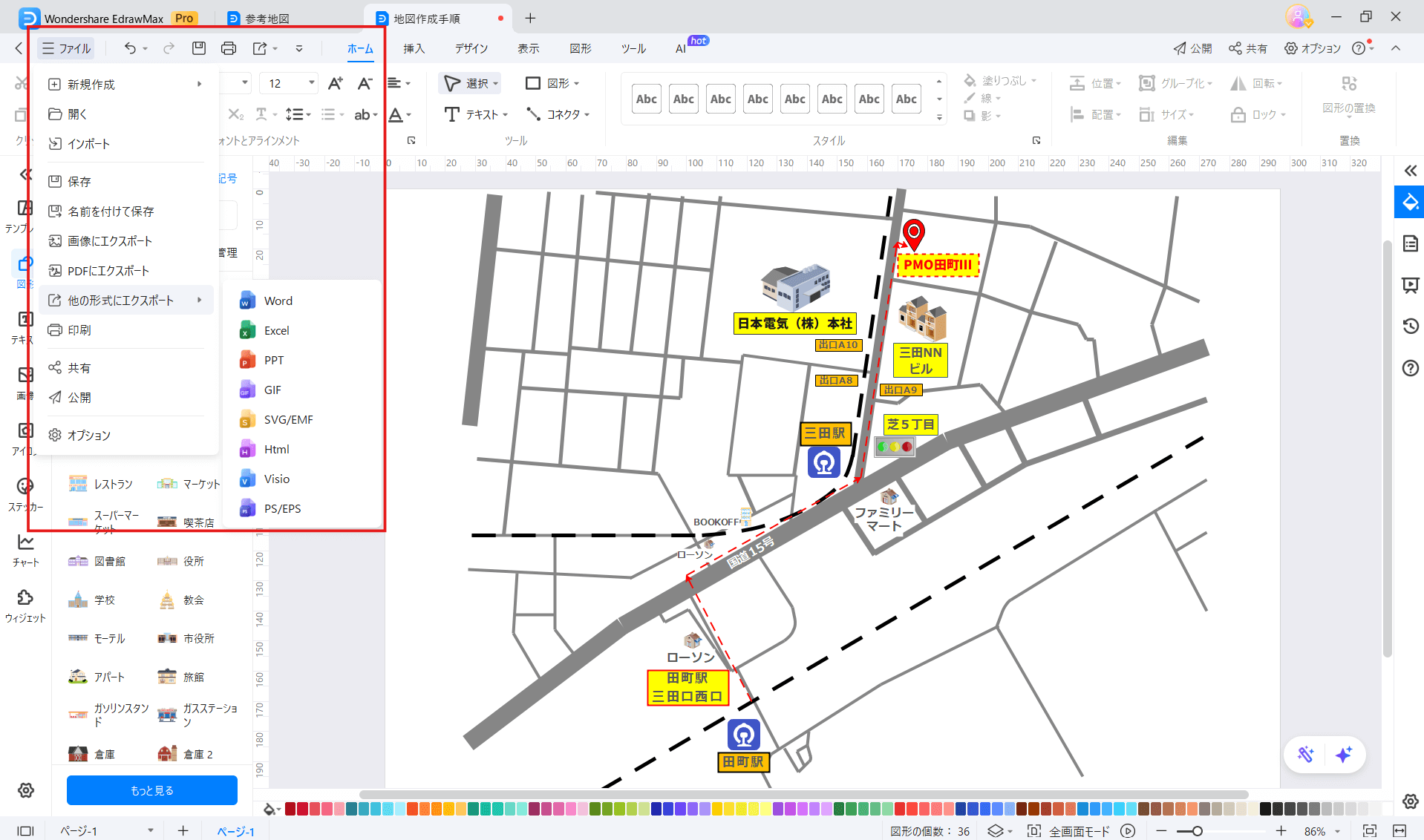Click increase font size icon
This screenshot has width=1424, height=840.
pos(336,83)
